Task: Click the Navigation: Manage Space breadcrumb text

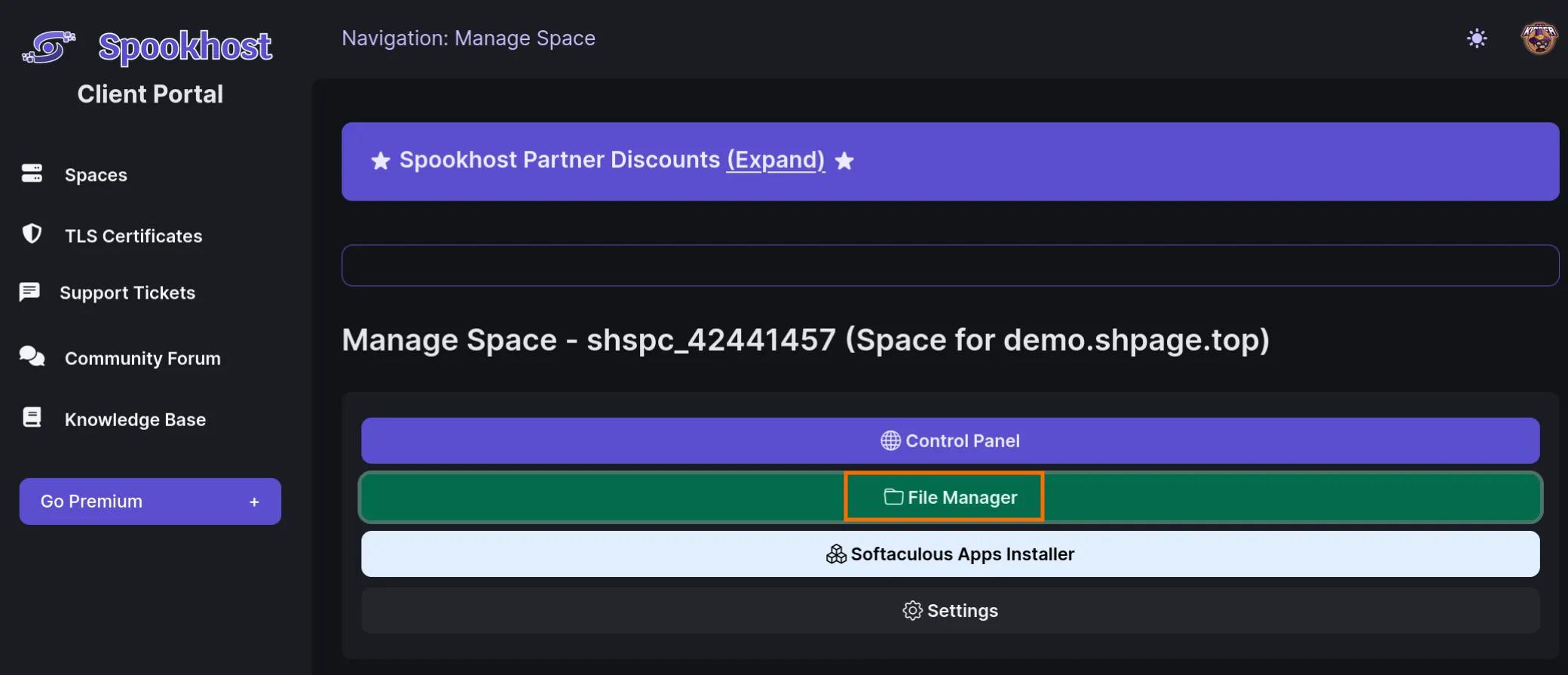Action: (x=468, y=38)
